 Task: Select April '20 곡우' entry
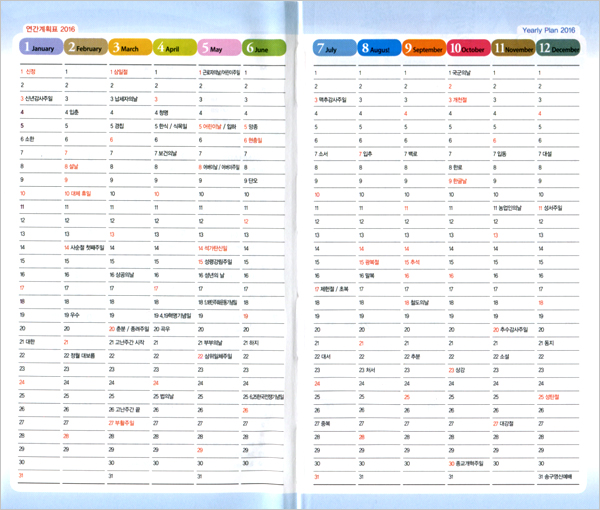162,329
